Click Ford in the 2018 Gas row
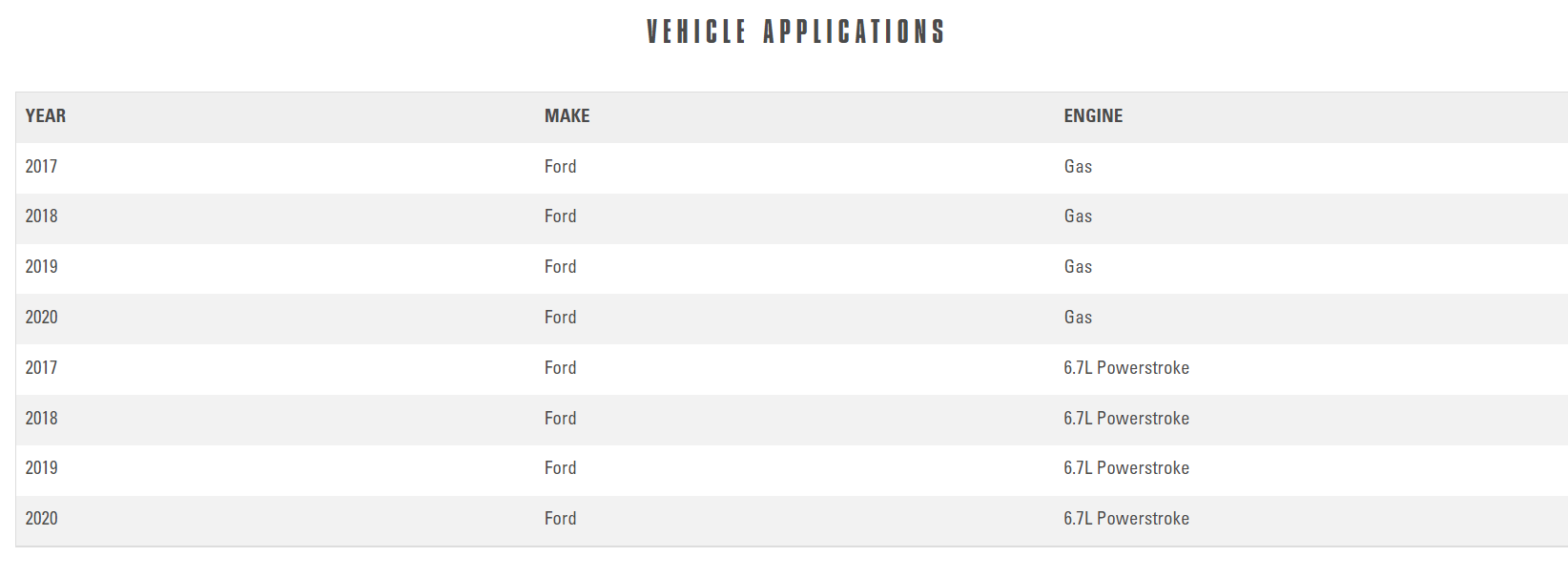1568x577 pixels. click(x=560, y=216)
